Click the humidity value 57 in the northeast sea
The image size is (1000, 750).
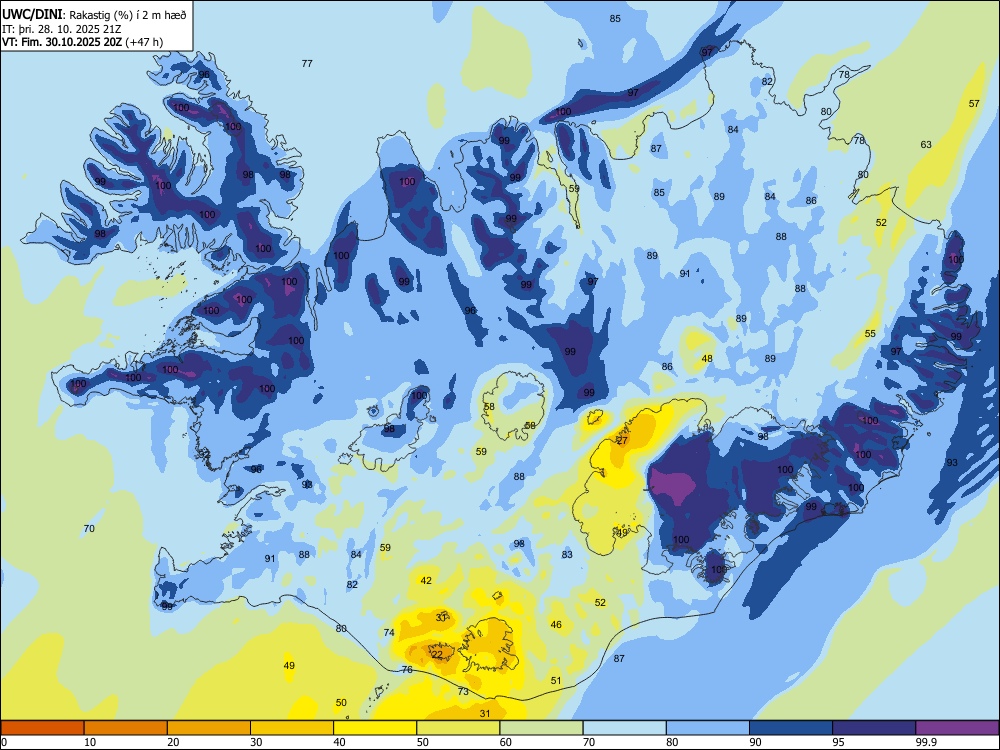[x=974, y=103]
